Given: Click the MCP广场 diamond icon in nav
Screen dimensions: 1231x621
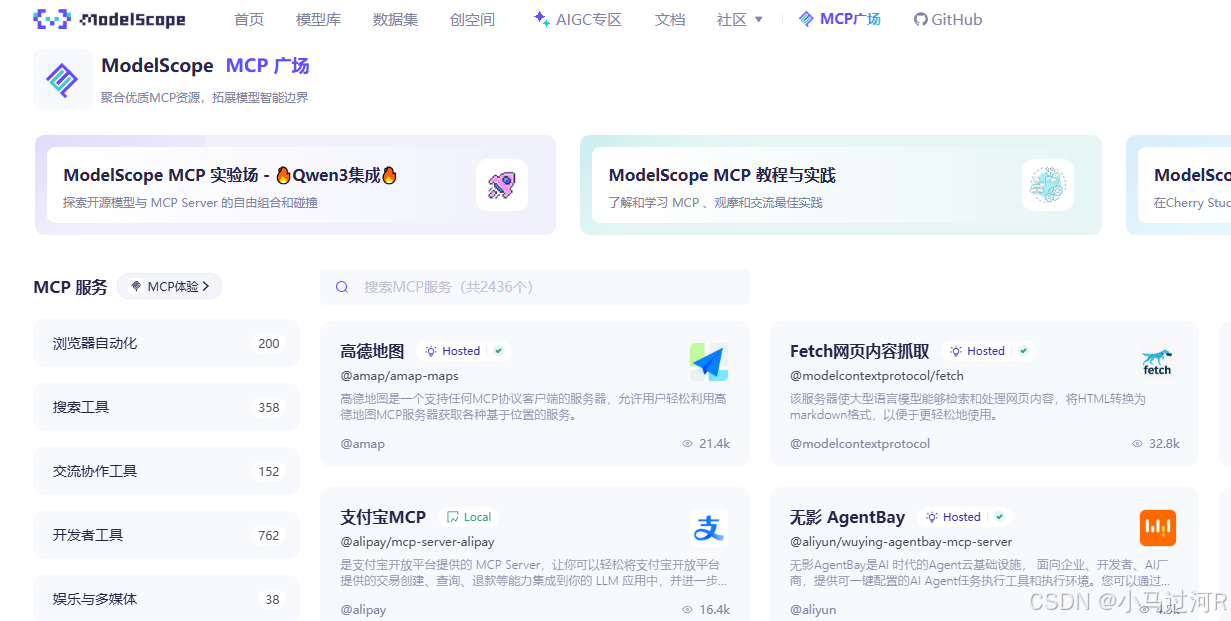Looking at the screenshot, I should coord(806,19).
